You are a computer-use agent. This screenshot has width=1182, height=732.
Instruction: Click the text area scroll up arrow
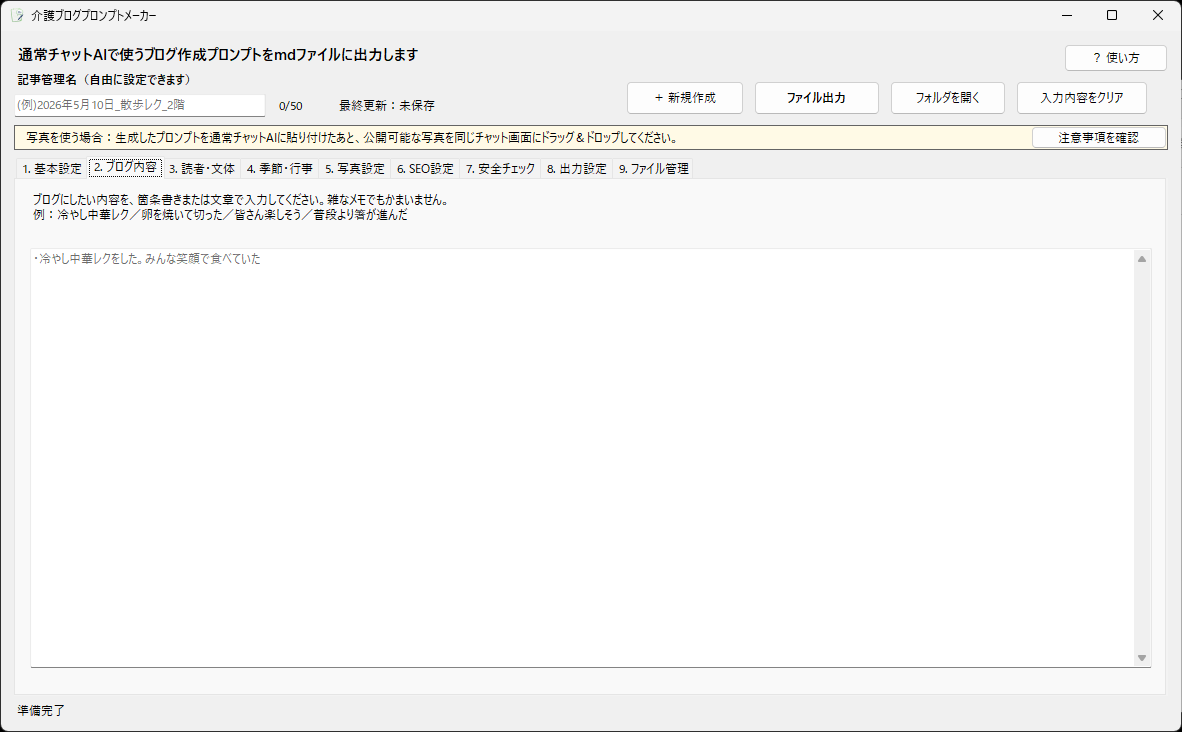[x=1142, y=259]
